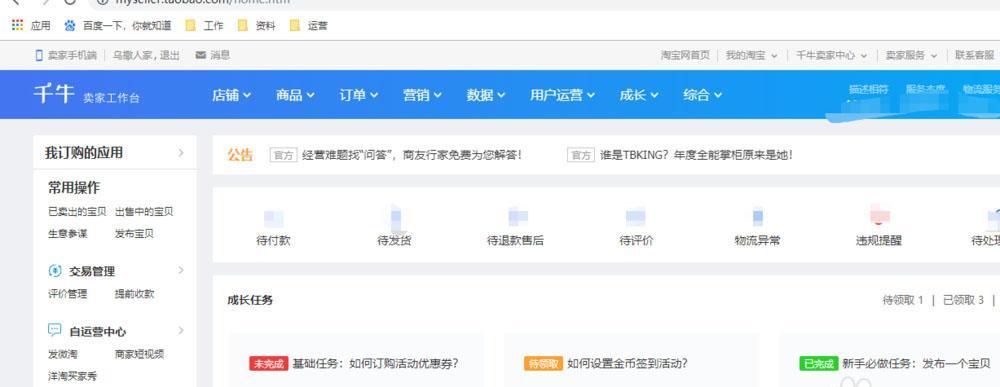Click 退出 to log out

[x=170, y=55]
